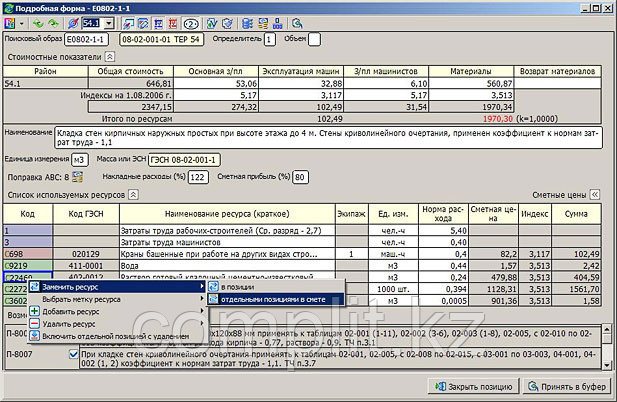Click the empty Объем input field

314,39
